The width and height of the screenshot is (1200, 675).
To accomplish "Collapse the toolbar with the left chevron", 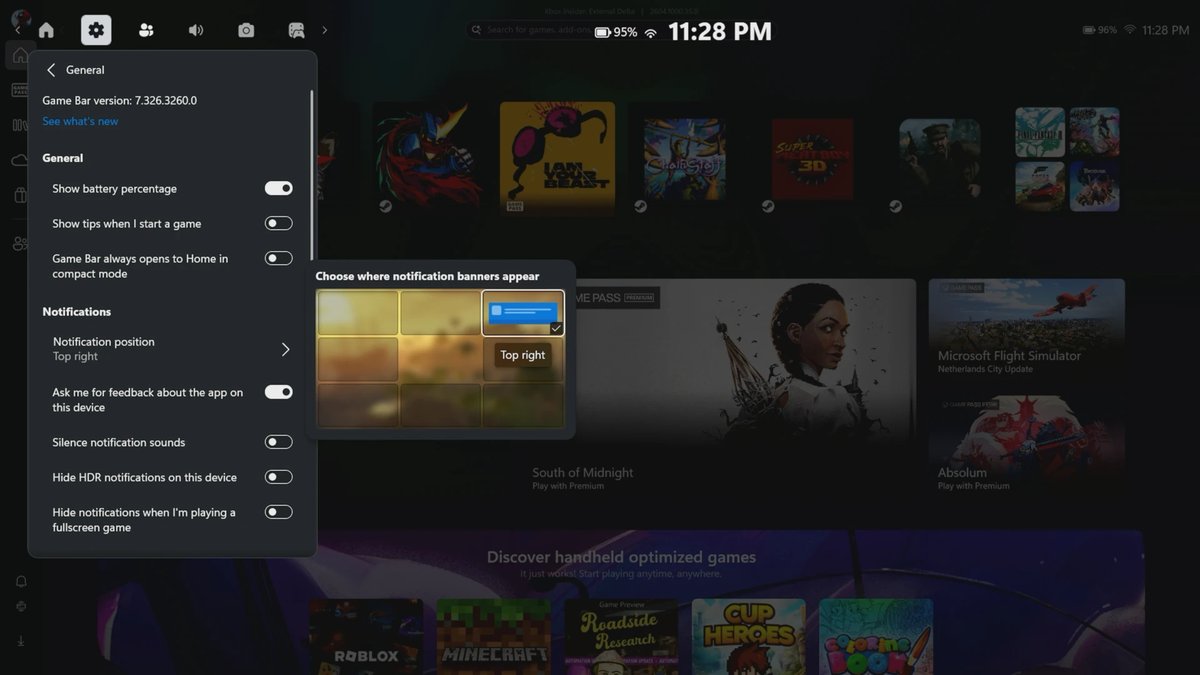I will coord(16,29).
